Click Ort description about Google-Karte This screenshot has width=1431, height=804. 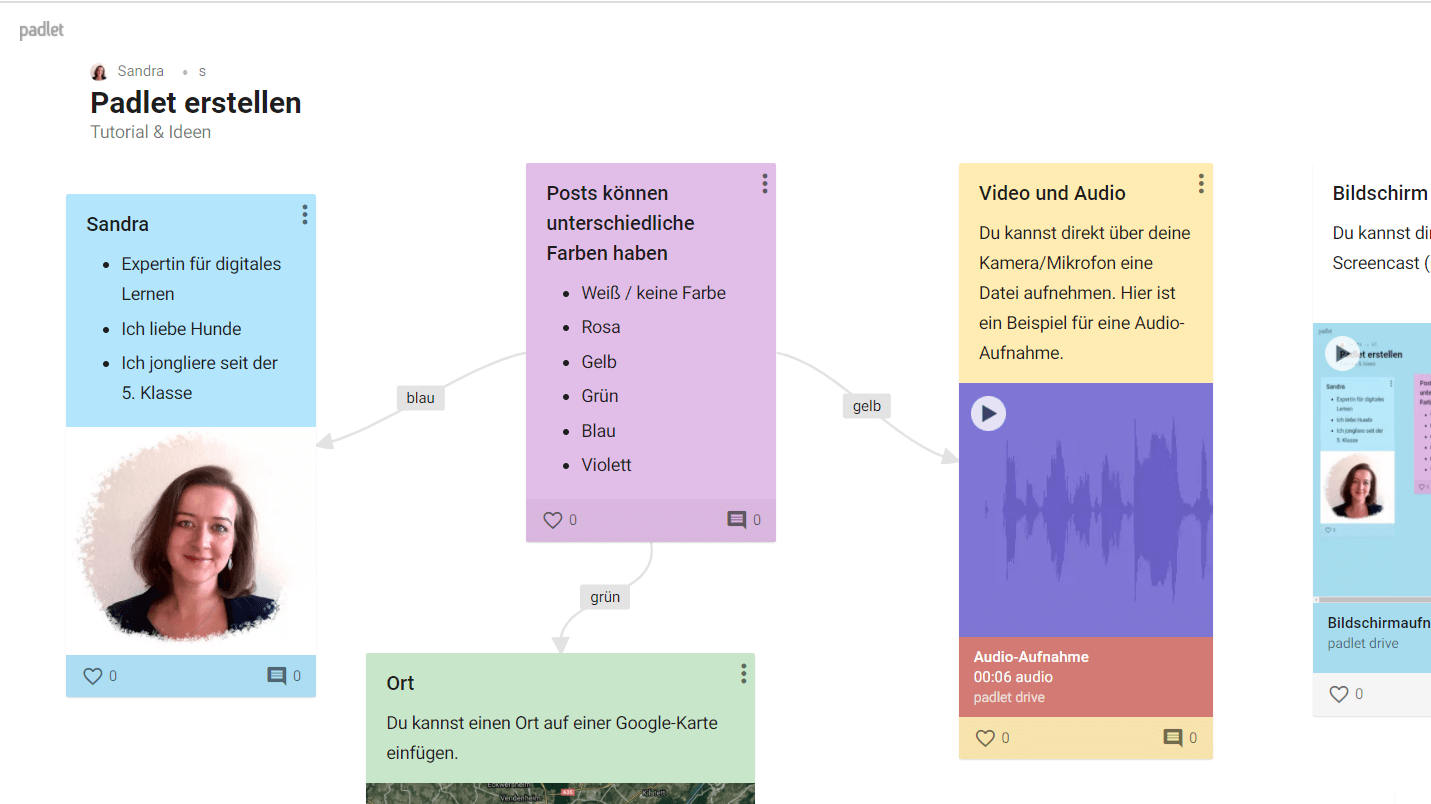[552, 738]
